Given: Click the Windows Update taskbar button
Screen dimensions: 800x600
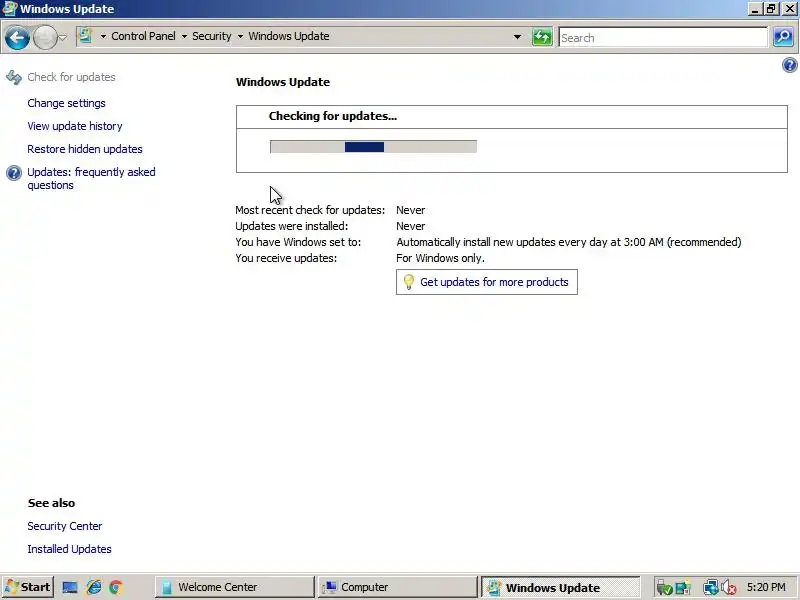Looking at the screenshot, I should click(x=560, y=587).
